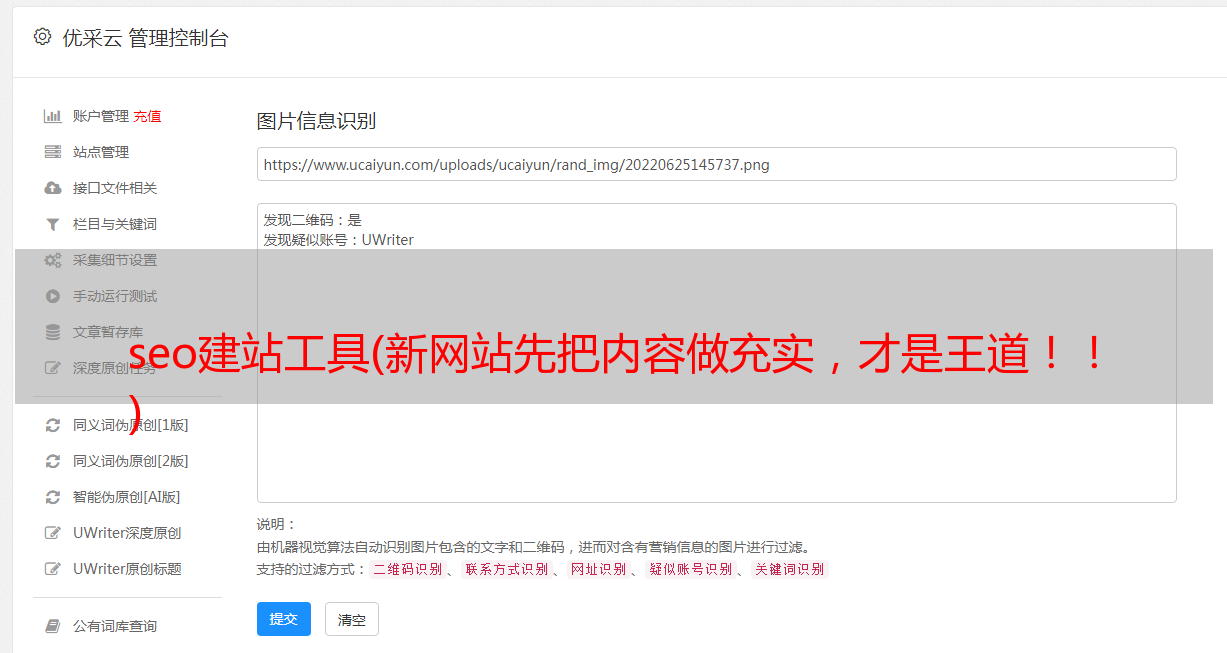This screenshot has width=1227, height=653.
Task: Open 站点管理 in the sidebar
Action: click(x=101, y=152)
